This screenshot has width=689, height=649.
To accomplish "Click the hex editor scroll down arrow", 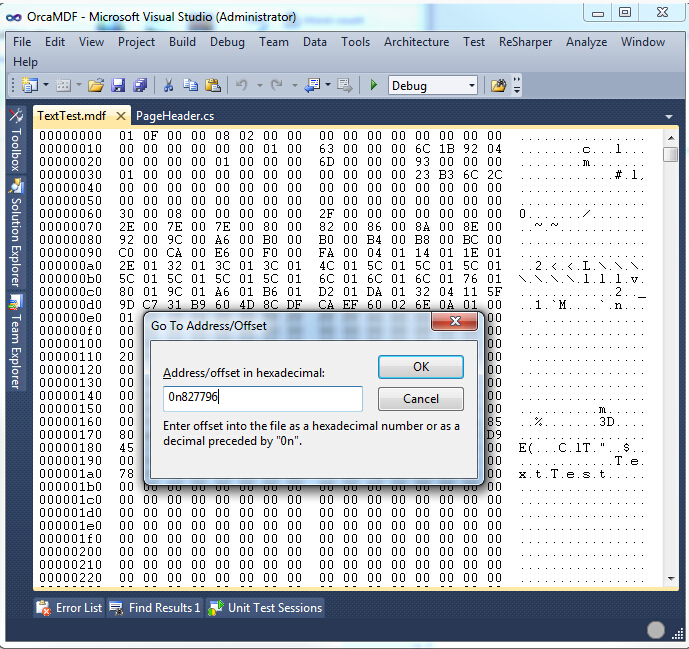I will [x=671, y=578].
